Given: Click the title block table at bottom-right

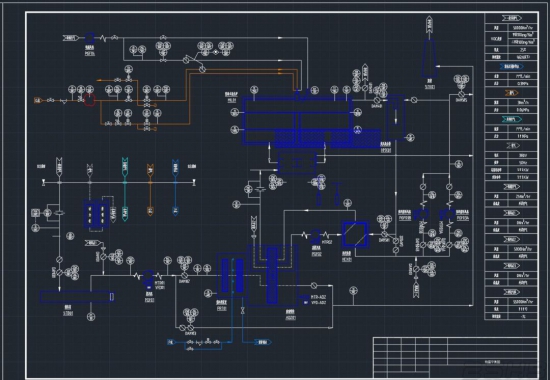Looking at the screenshot, I should [x=455, y=357].
